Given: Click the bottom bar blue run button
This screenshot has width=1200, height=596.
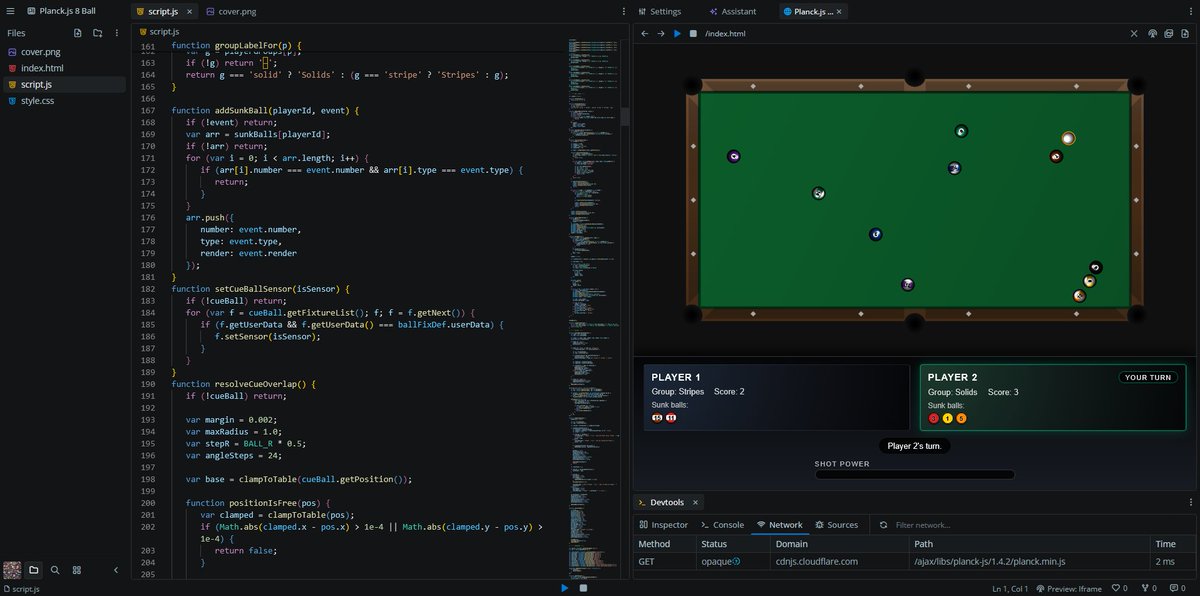Looking at the screenshot, I should (565, 588).
